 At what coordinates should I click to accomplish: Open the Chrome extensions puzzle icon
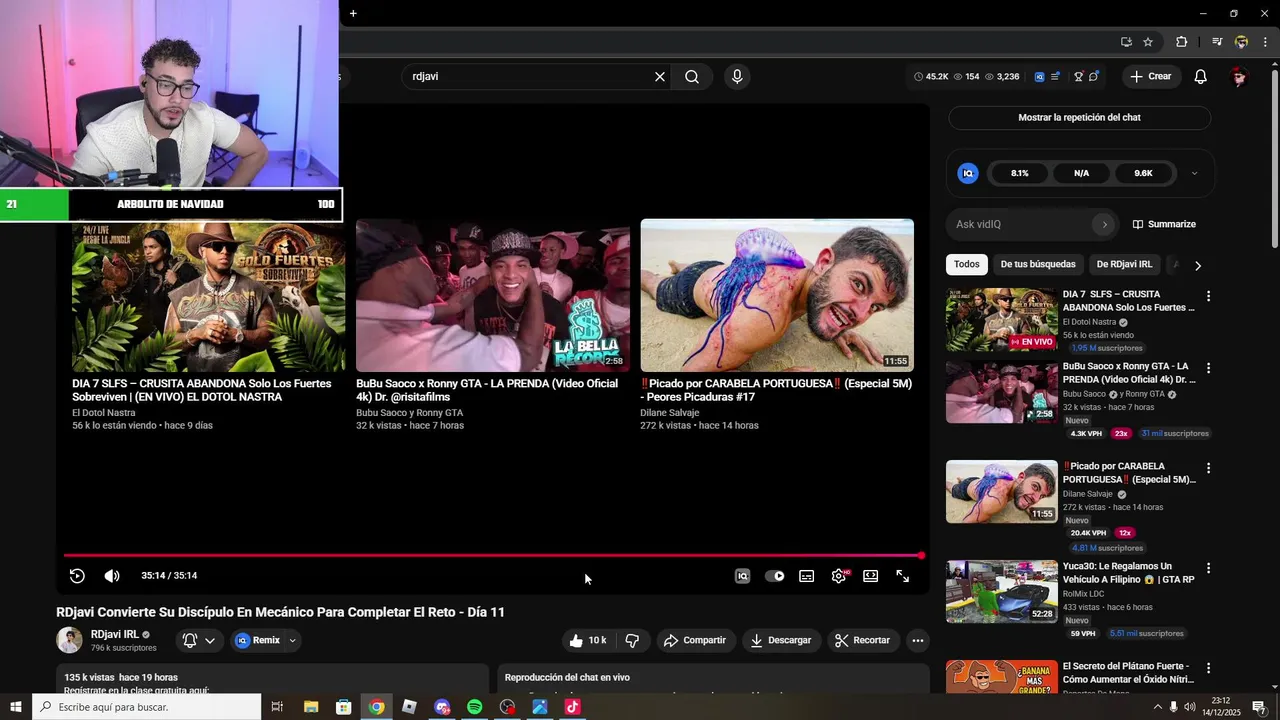pyautogui.click(x=1182, y=42)
